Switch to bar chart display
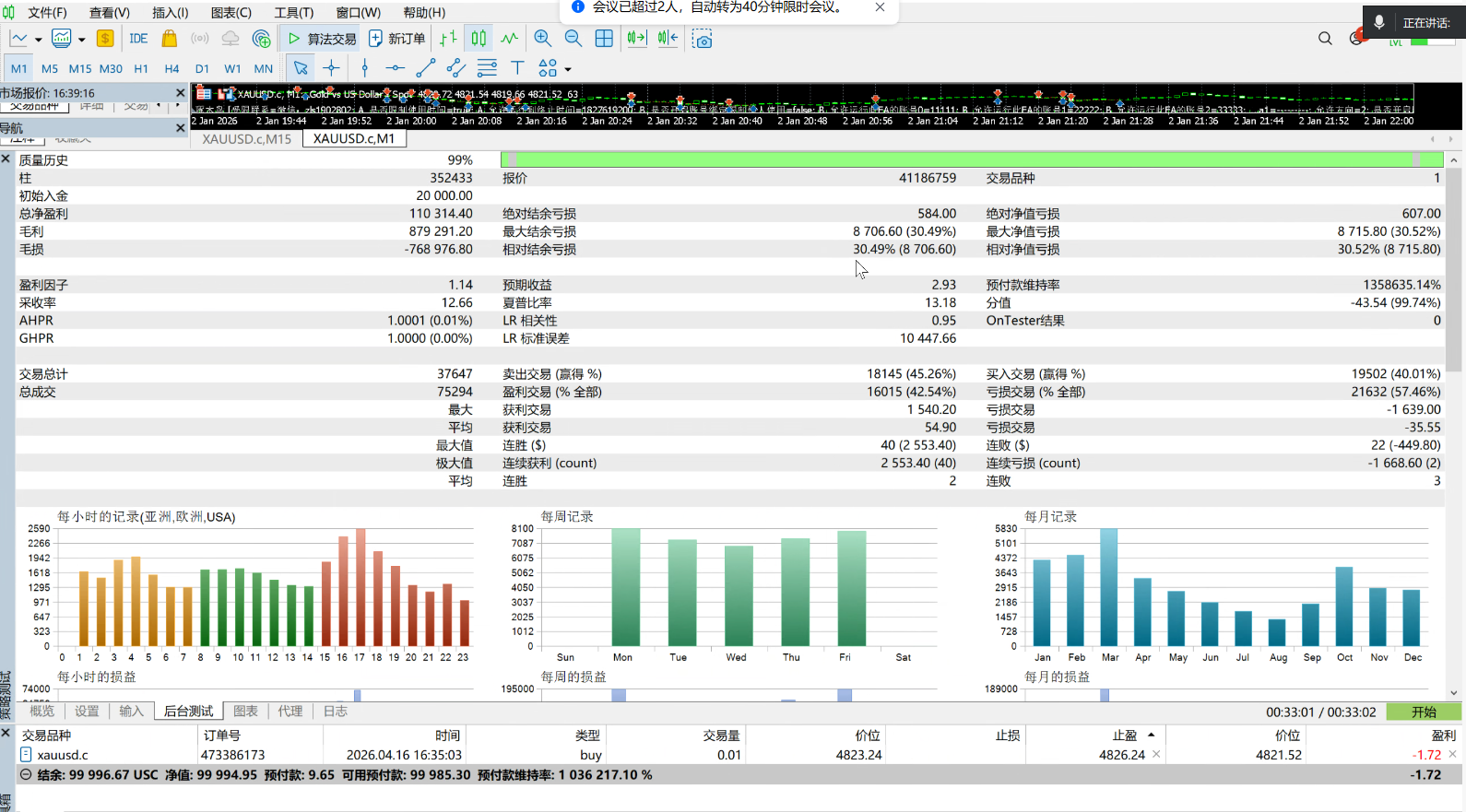Screen dimensions: 1466x812 (x=448, y=39)
